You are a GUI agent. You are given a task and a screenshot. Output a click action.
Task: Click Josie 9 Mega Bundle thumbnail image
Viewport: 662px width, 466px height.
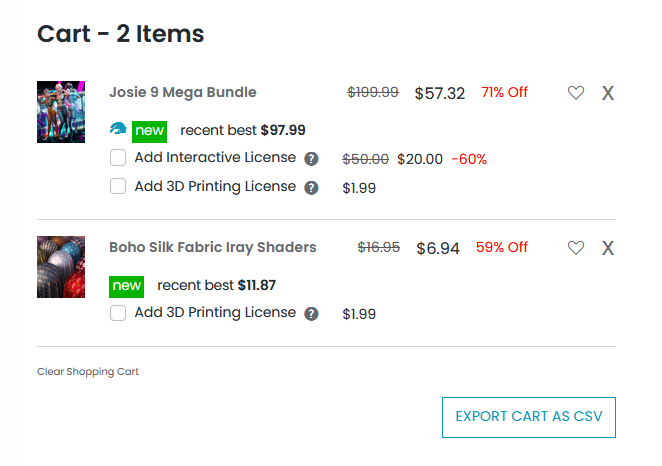[61, 112]
